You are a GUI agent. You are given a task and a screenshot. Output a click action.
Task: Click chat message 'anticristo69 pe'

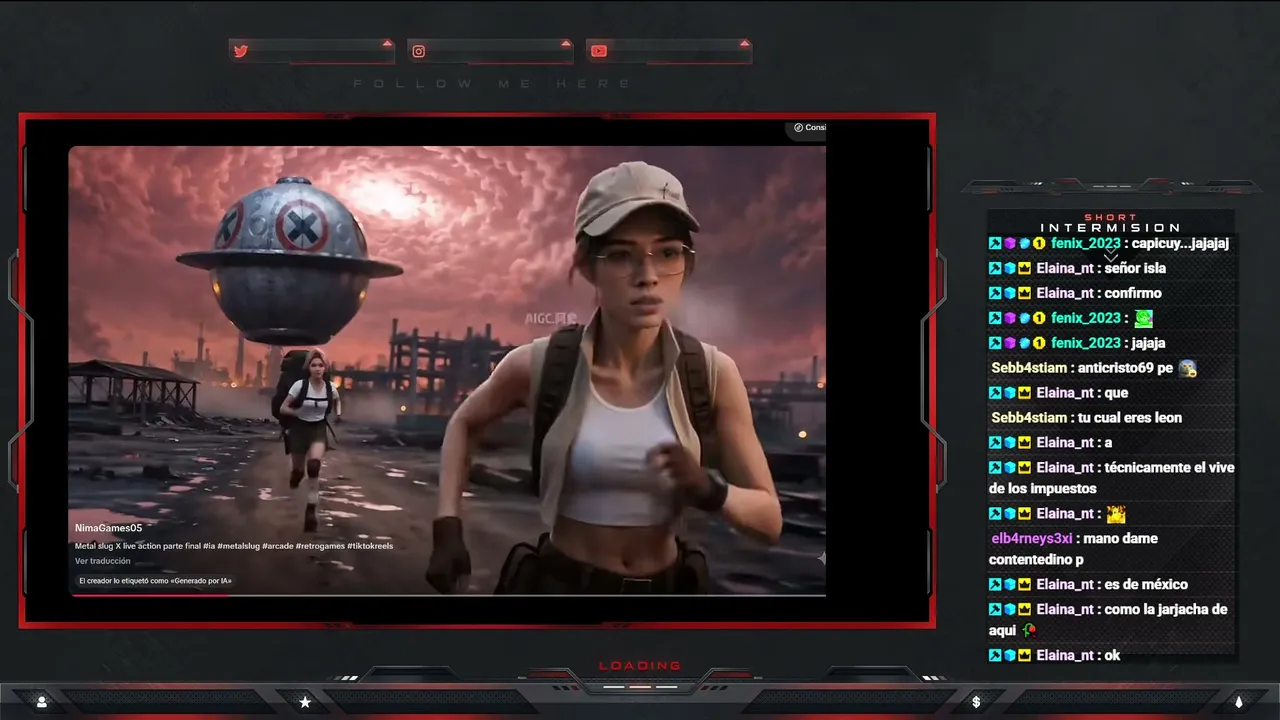coord(1125,368)
